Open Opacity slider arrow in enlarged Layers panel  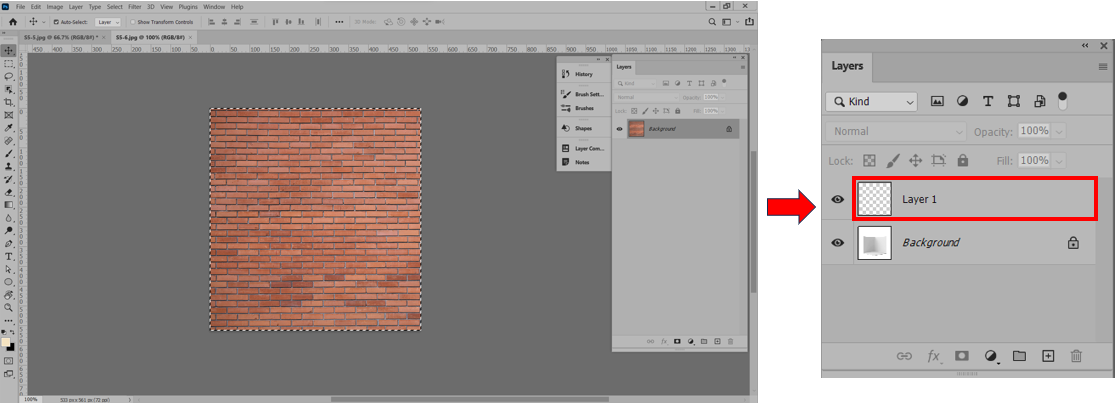click(x=1060, y=132)
